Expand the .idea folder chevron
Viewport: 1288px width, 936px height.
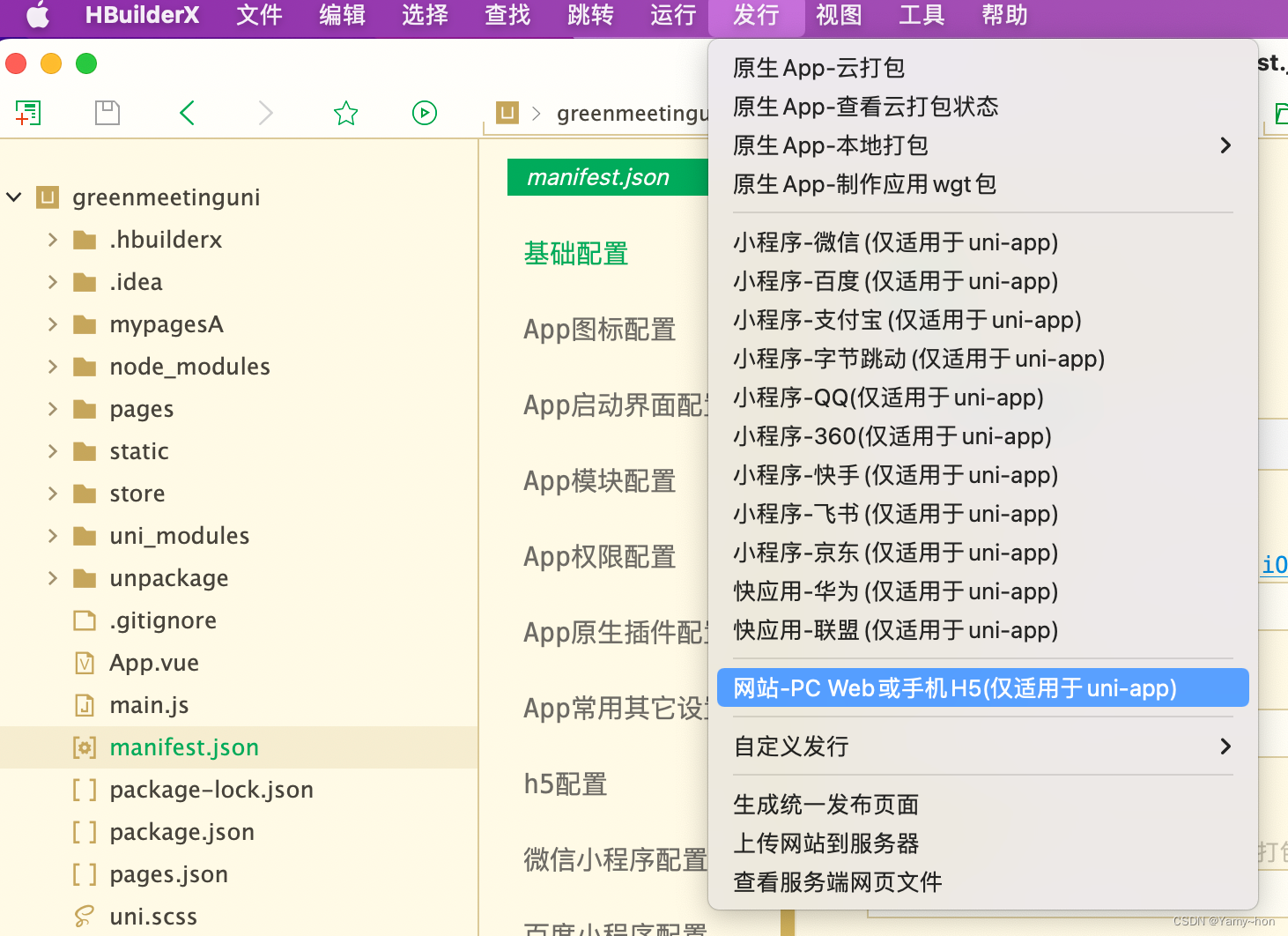coord(53,282)
